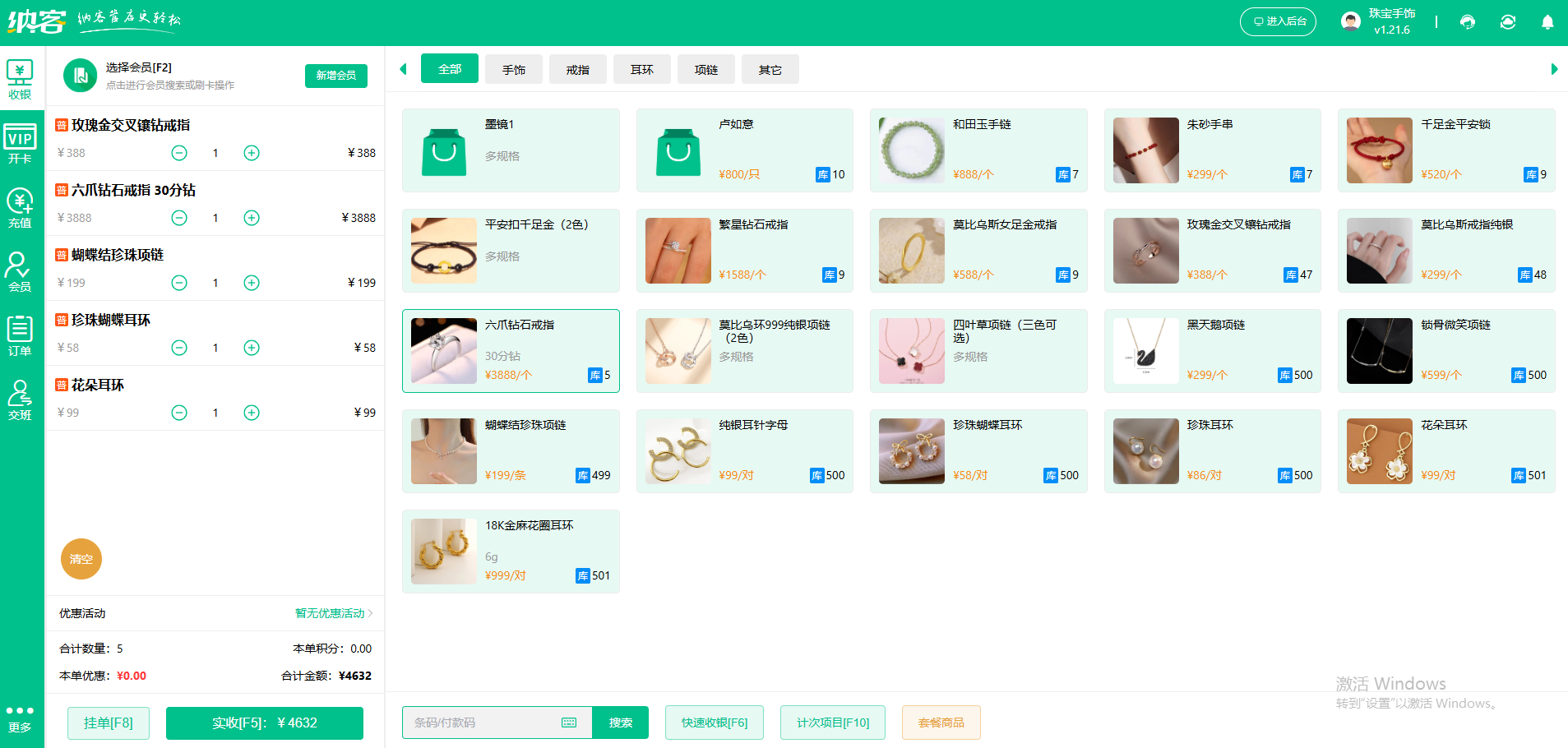Image resolution: width=1568 pixels, height=748 pixels.
Task: Click the refresh sync icon in header
Action: [1507, 22]
